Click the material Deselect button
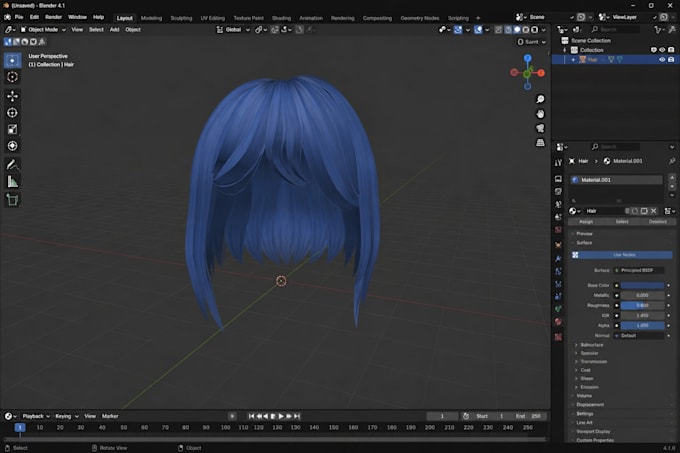 click(657, 222)
